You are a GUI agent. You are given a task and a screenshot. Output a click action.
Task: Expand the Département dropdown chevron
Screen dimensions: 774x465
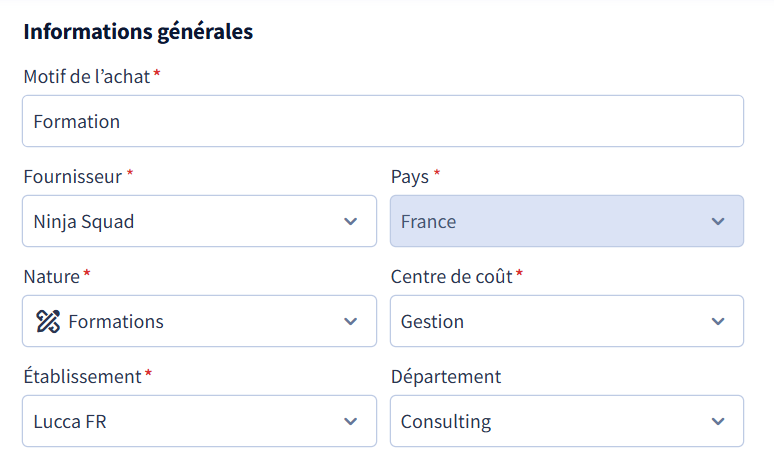point(718,422)
